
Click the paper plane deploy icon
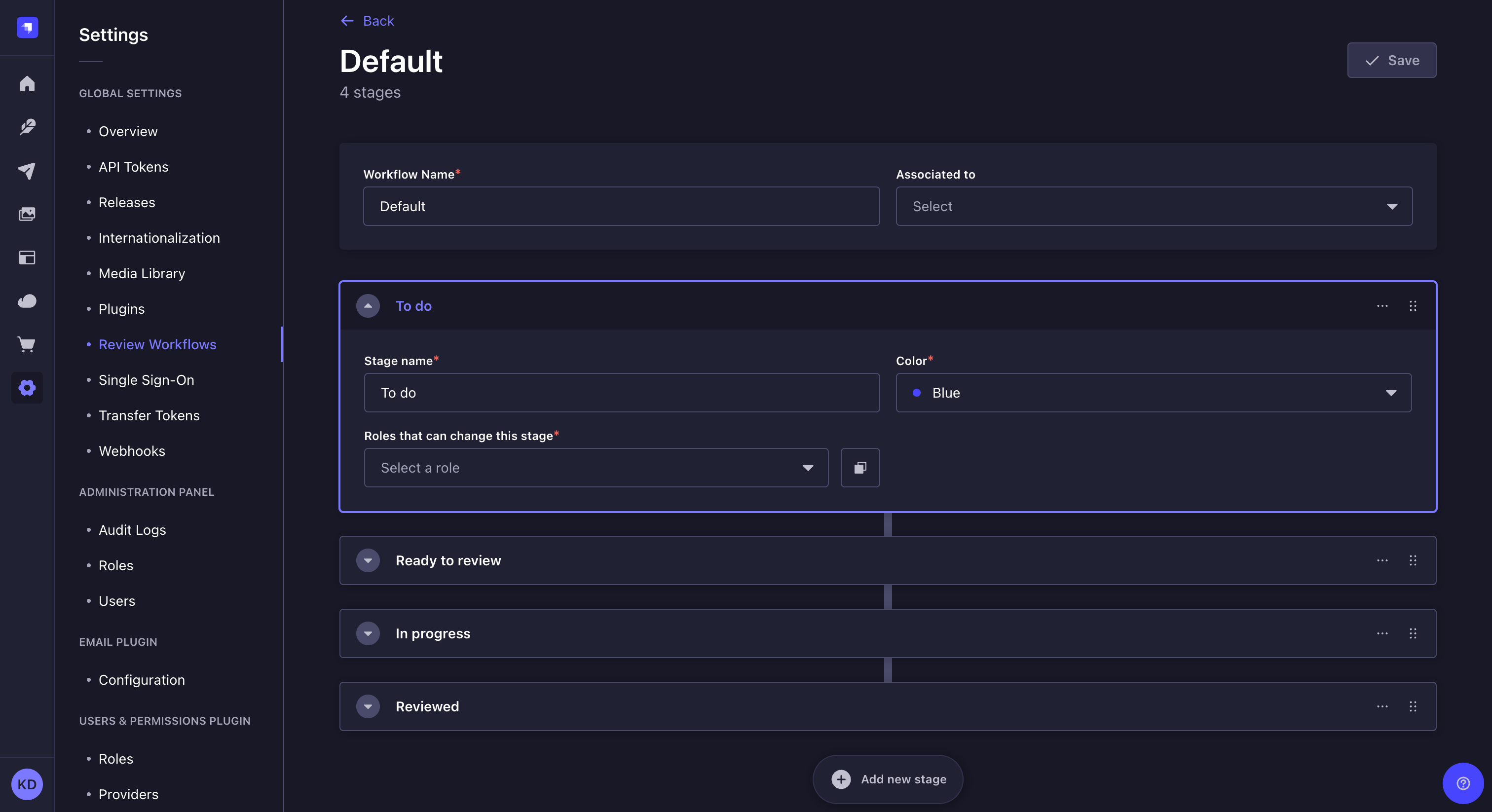tap(27, 170)
